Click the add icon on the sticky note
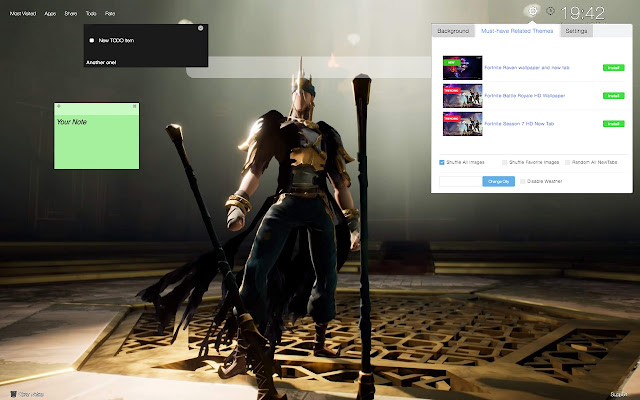The image size is (640, 400). [59, 106]
